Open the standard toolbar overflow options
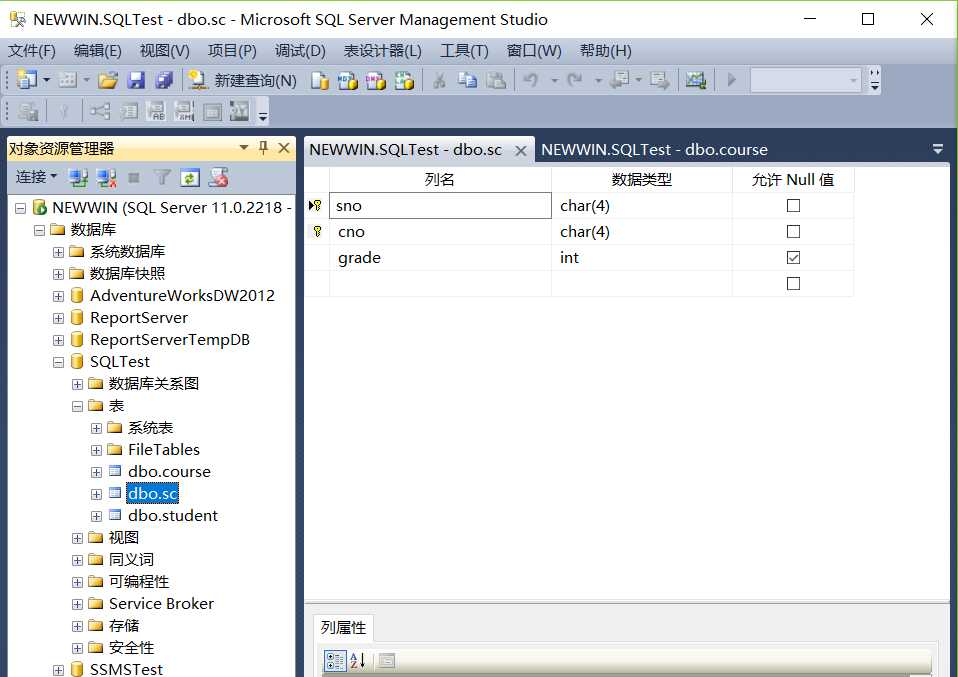 (874, 80)
